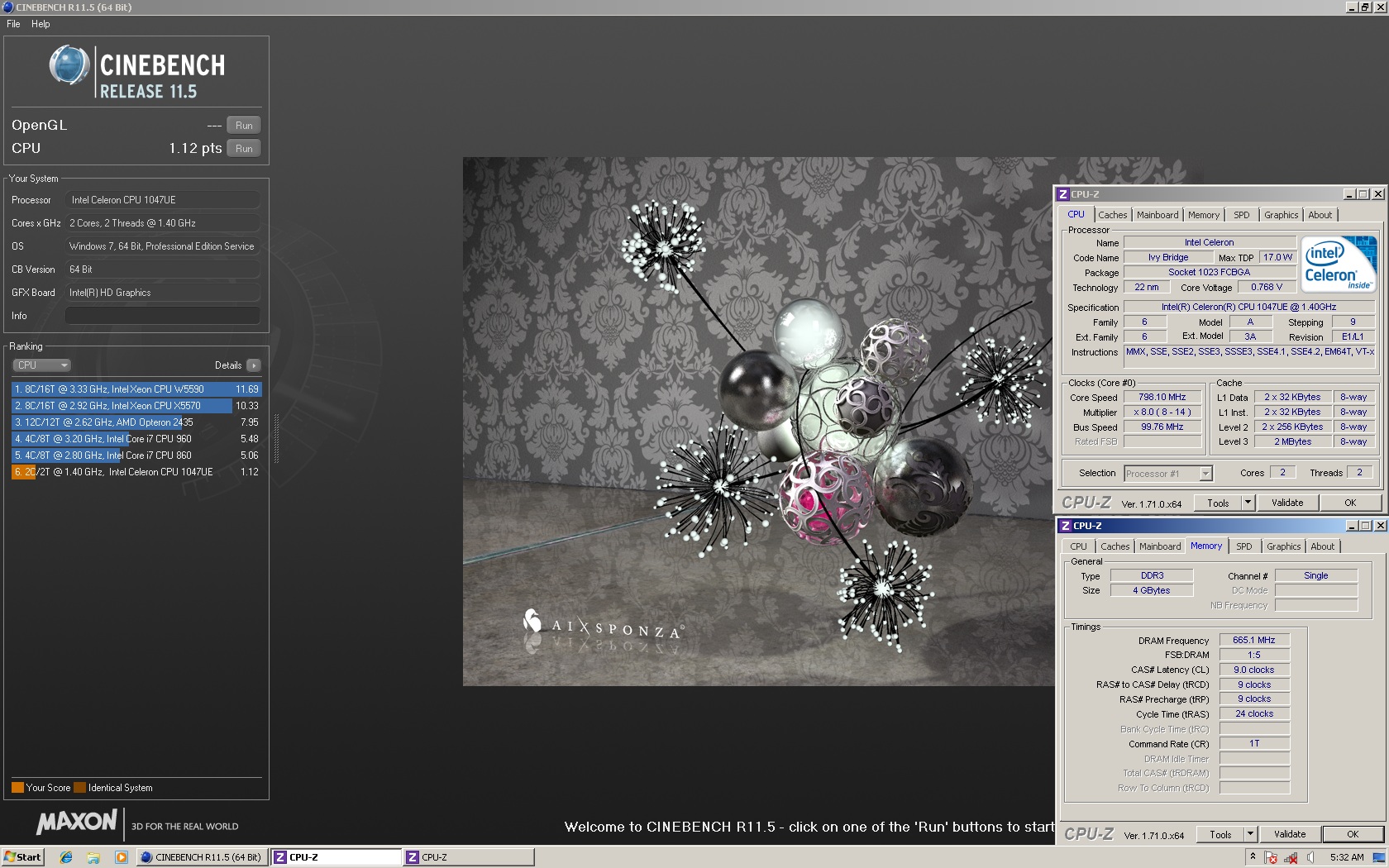This screenshot has width=1389, height=868.
Task: Click the rendered scene image
Action: [x=758, y=422]
